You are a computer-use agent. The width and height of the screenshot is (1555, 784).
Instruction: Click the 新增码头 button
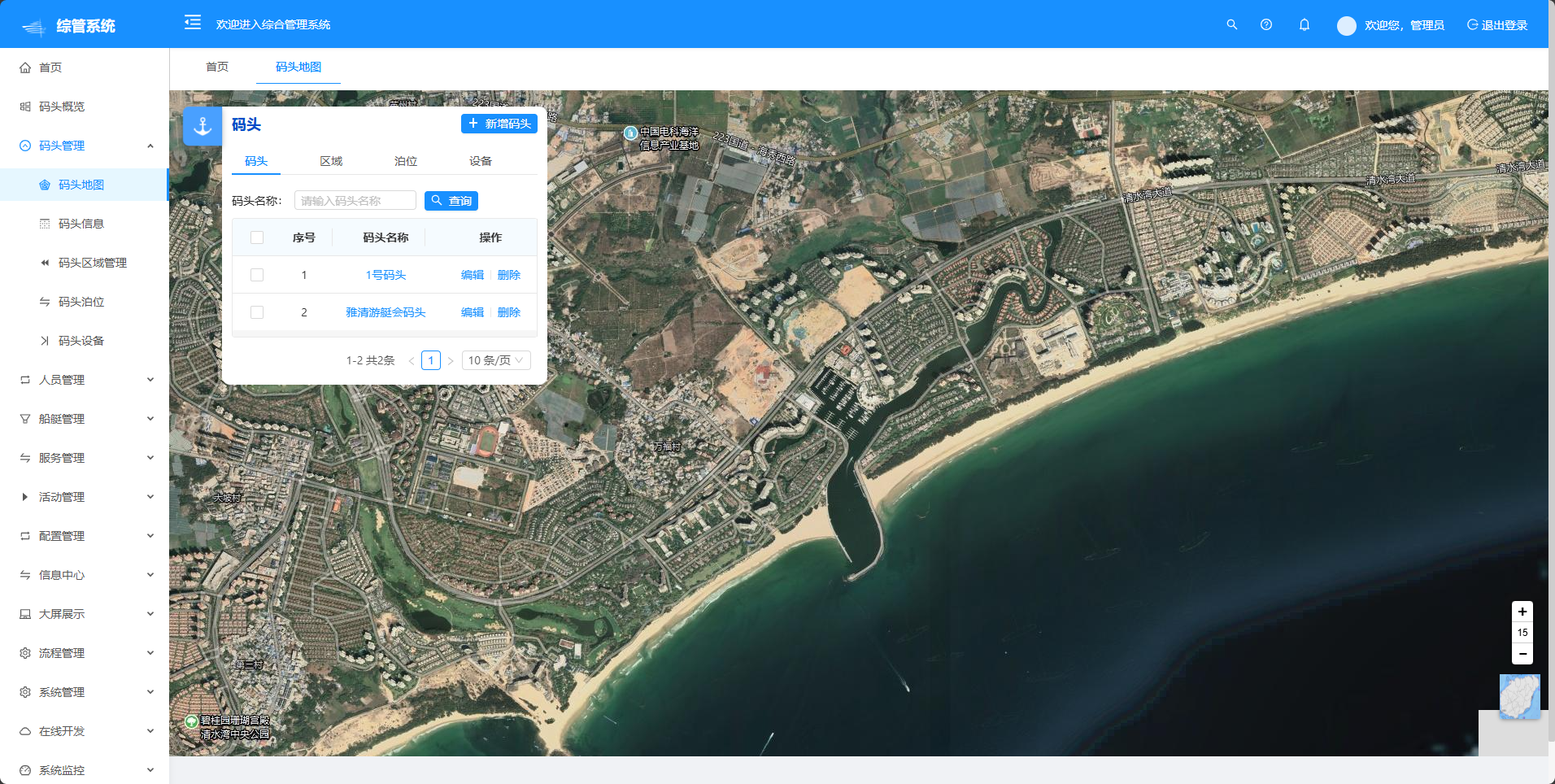499,124
